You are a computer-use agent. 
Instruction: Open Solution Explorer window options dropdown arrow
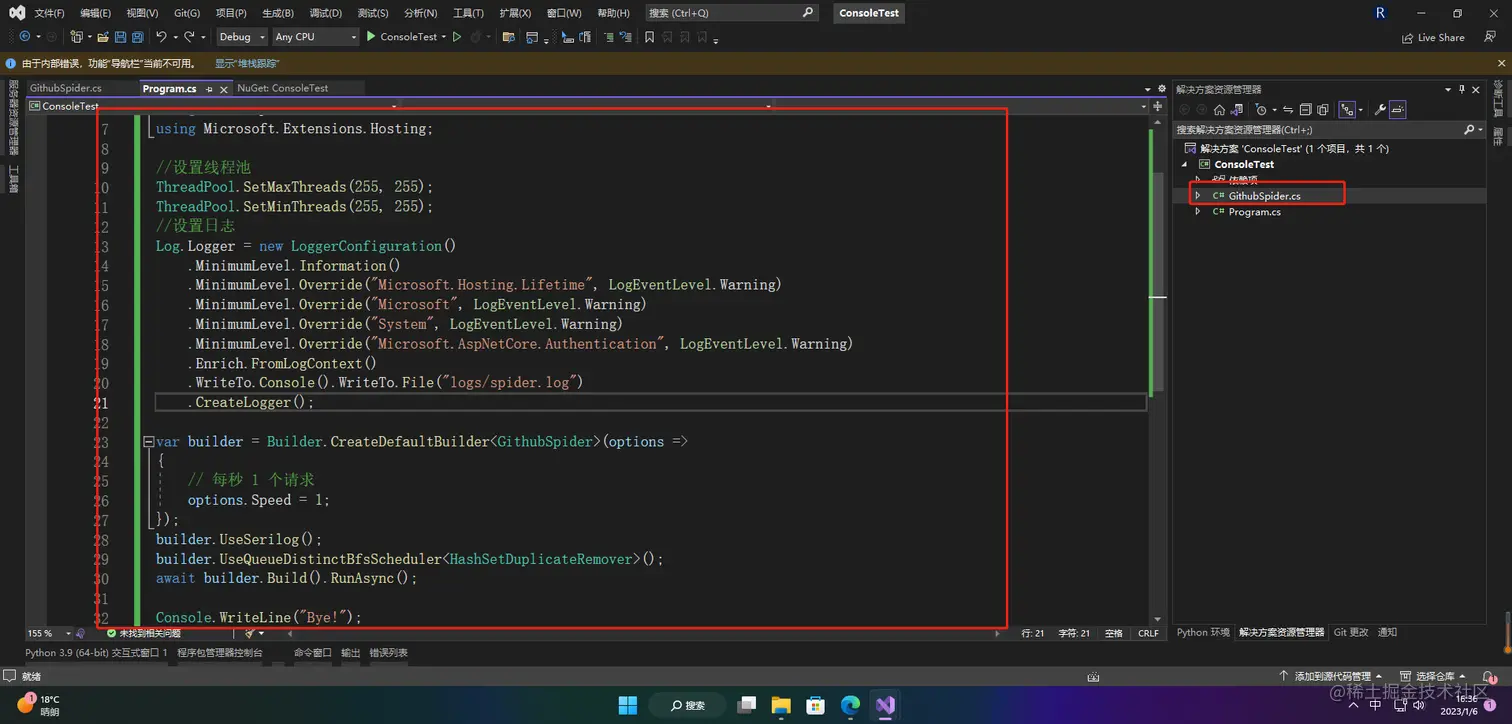pyautogui.click(x=1448, y=89)
